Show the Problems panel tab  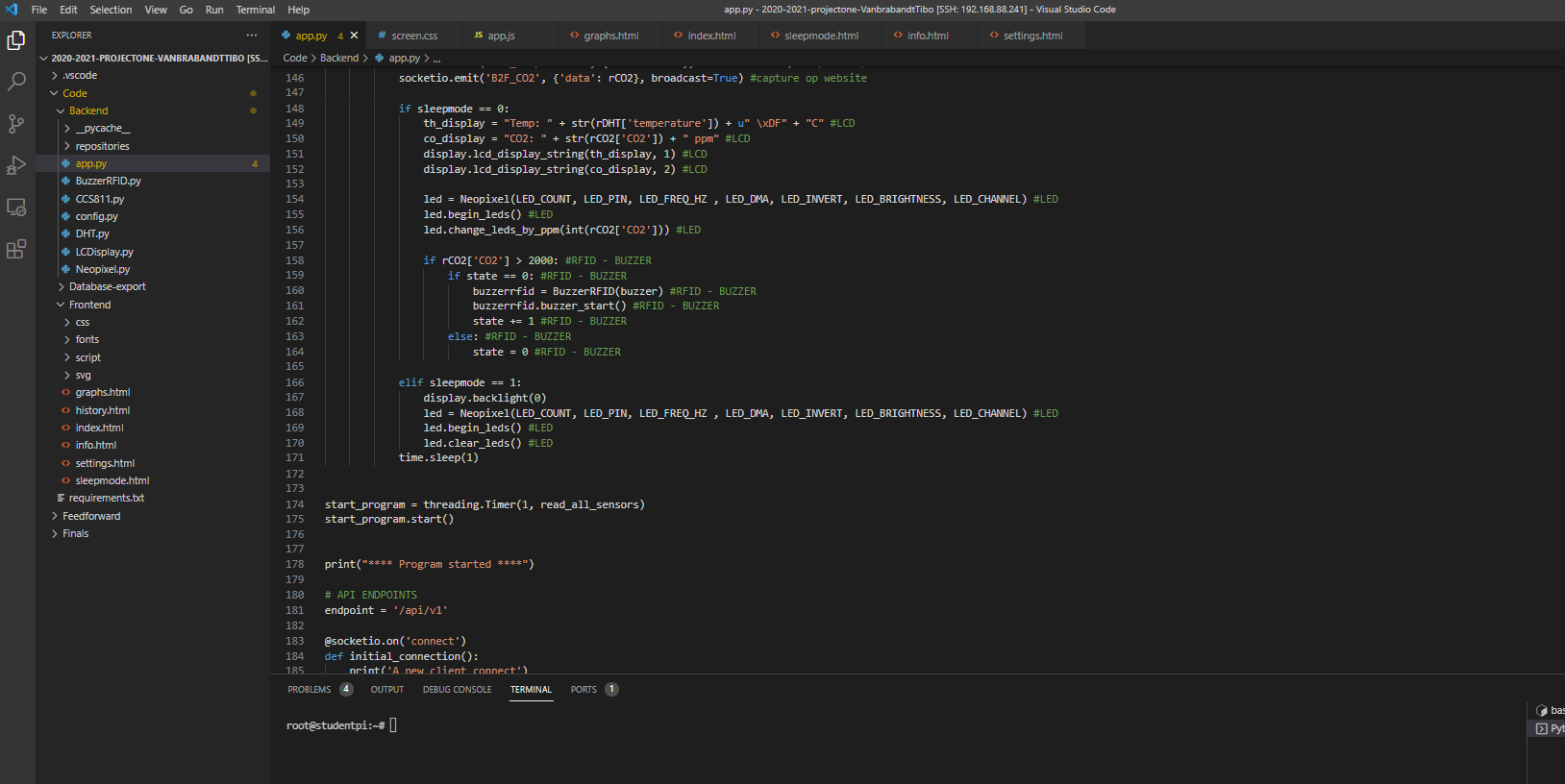coord(309,690)
